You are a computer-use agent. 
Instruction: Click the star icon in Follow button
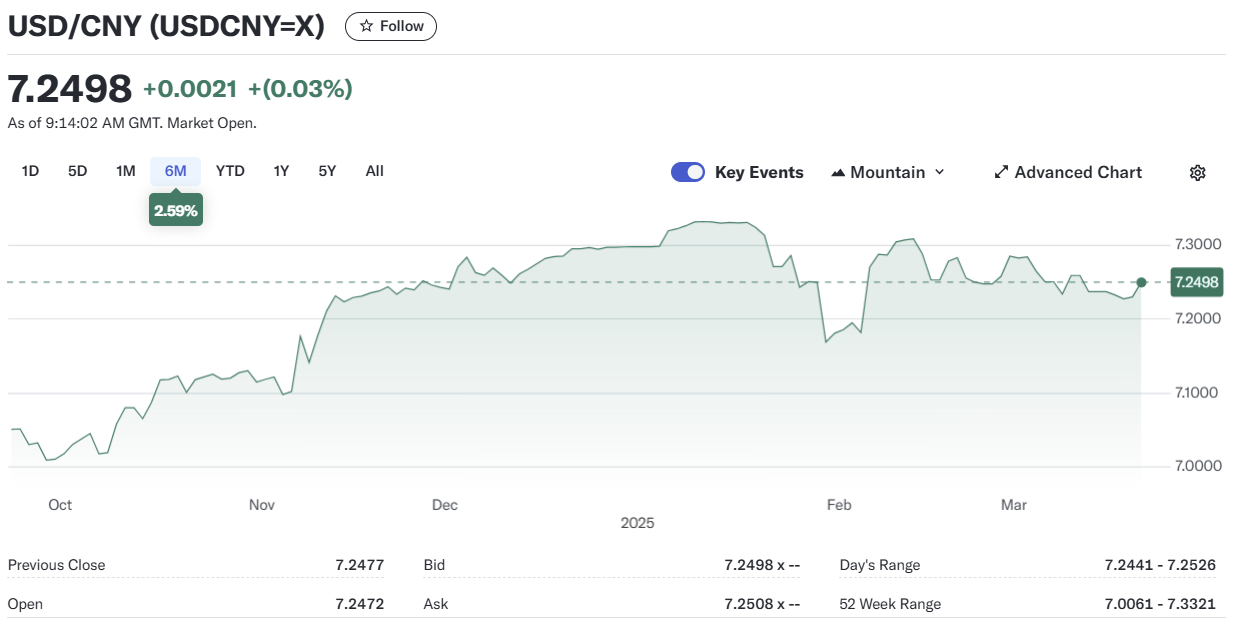coord(366,26)
